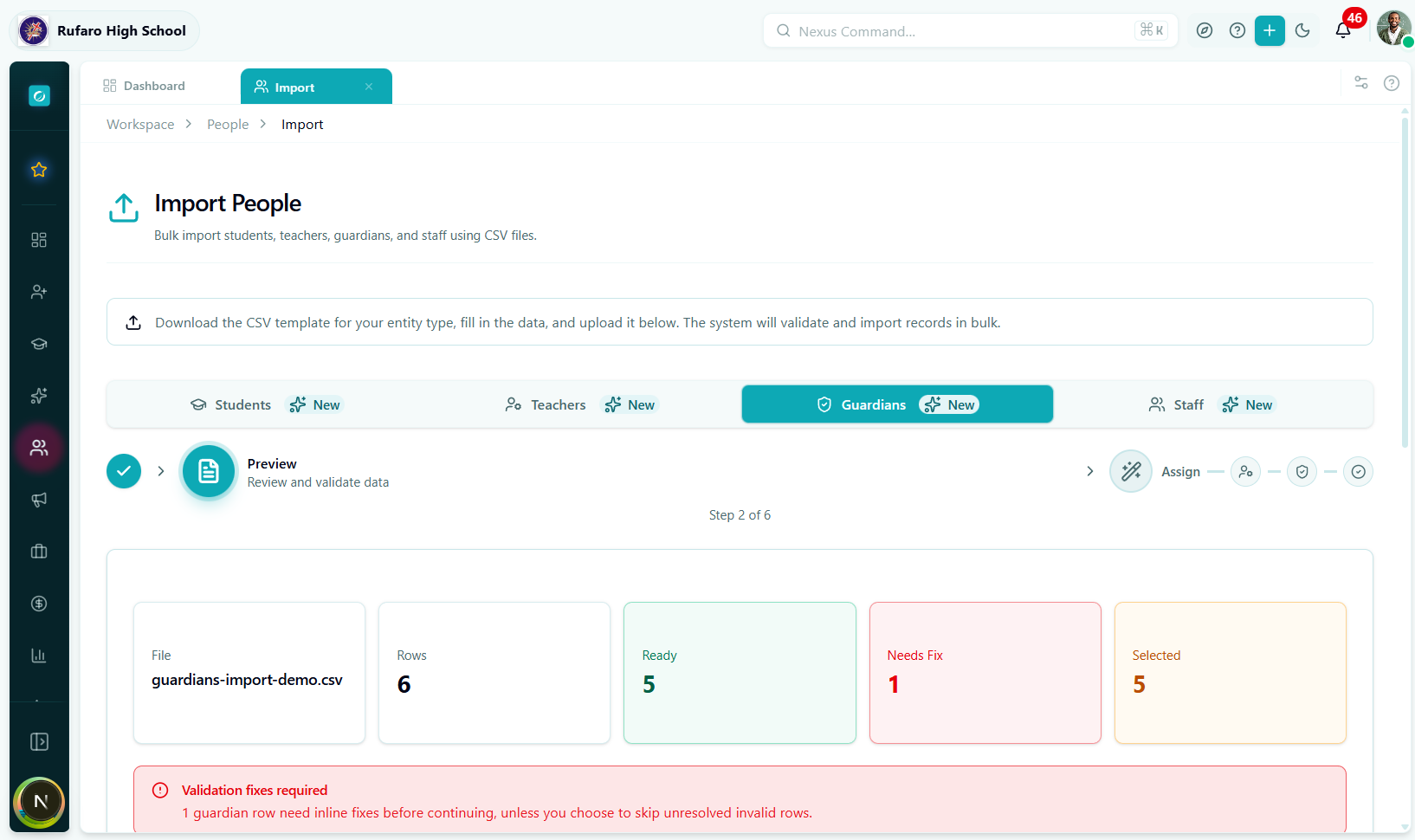Image resolution: width=1415 pixels, height=840 pixels.
Task: Click chevron before the Assign step
Action: tap(1089, 471)
